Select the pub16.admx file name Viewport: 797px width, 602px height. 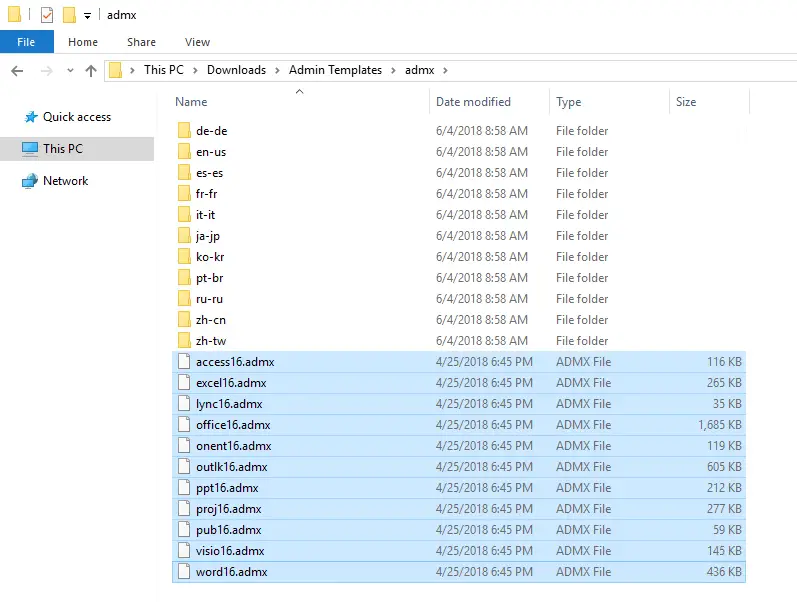click(229, 530)
